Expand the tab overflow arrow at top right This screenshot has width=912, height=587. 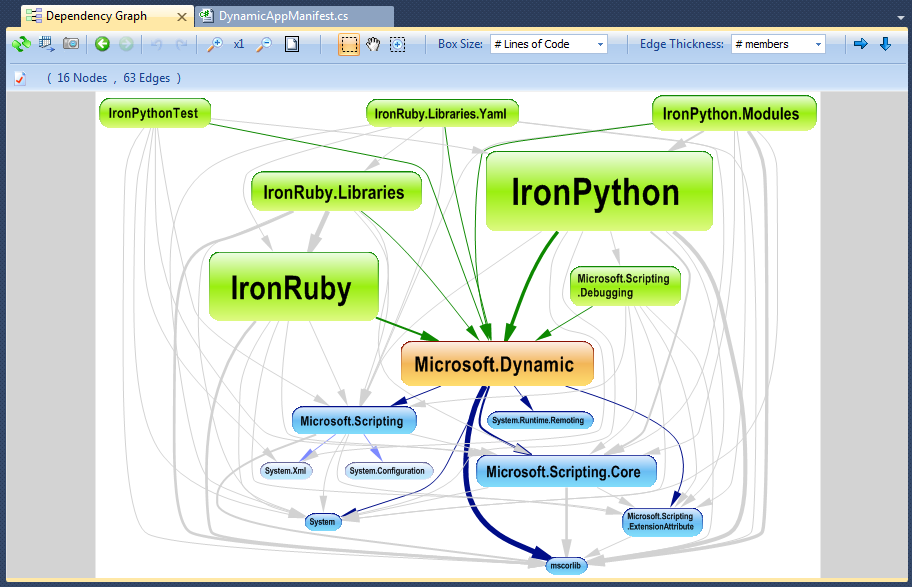901,18
